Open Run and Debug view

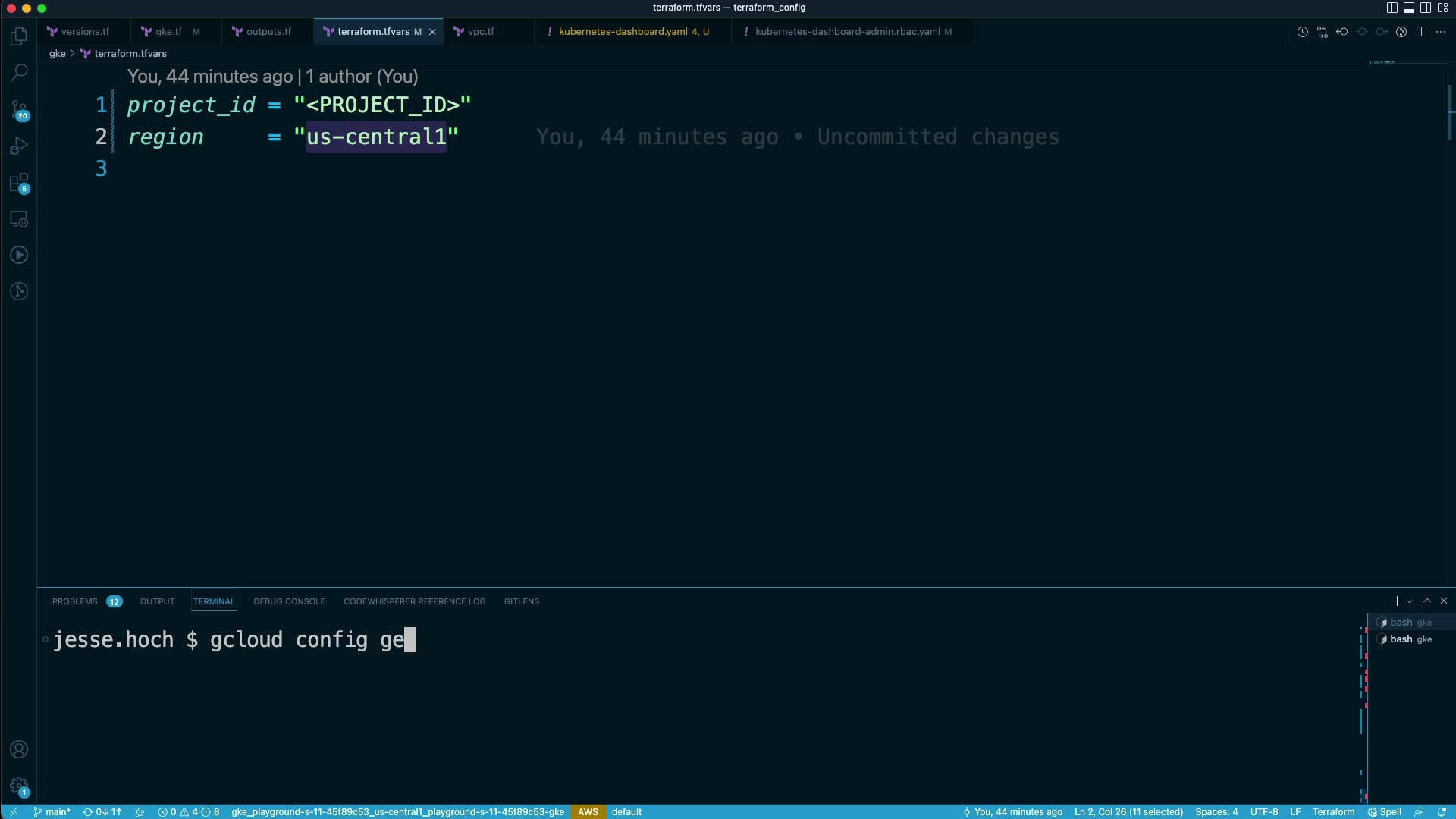click(19, 146)
